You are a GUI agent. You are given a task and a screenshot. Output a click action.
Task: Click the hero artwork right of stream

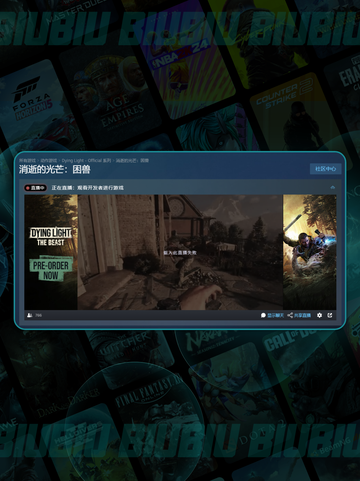pyautogui.click(x=309, y=252)
